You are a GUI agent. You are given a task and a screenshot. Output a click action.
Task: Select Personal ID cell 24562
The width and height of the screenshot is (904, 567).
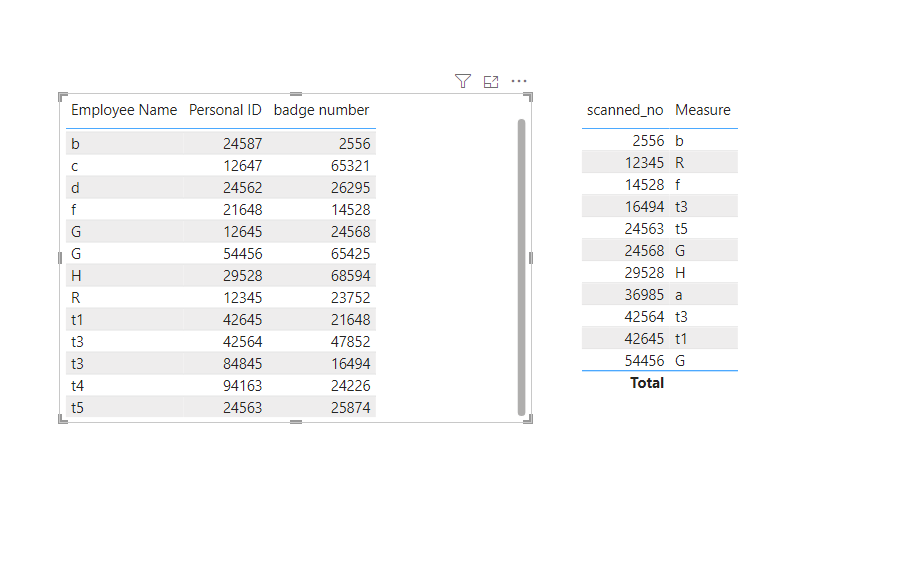coord(243,187)
